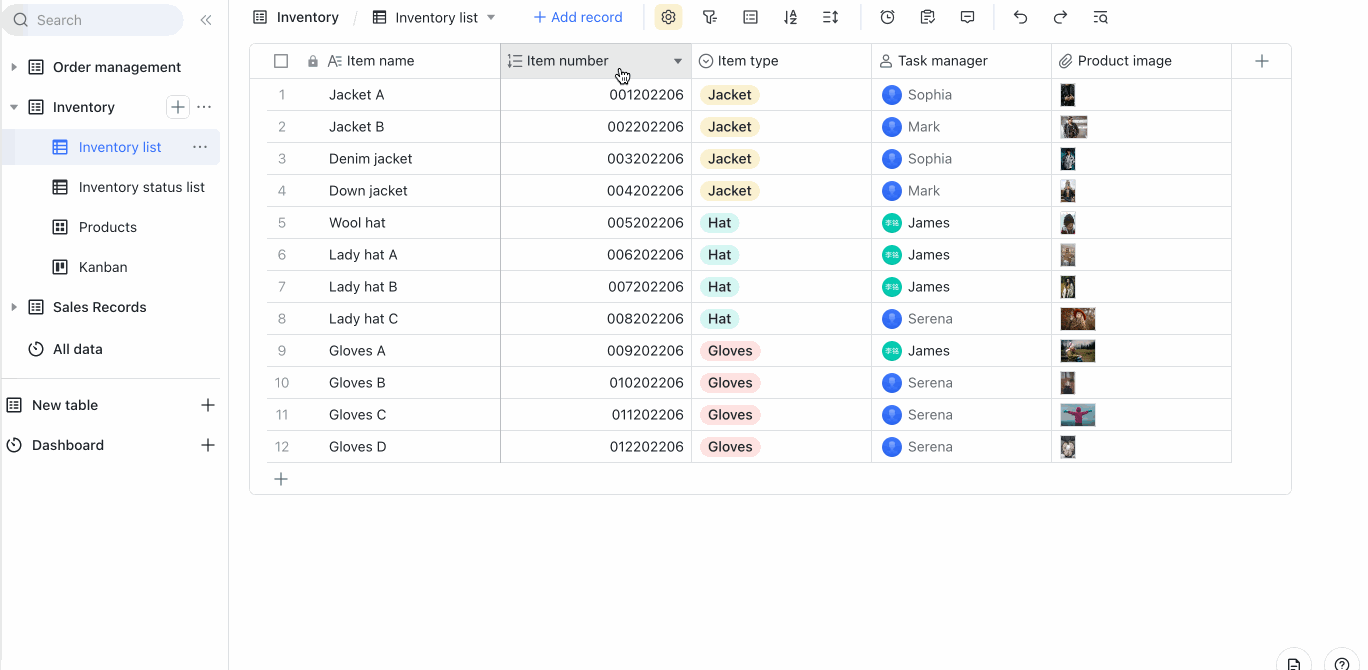The width and height of the screenshot is (1368, 670).
Task: Collapse the Inventory section in the sidebar
Action: [x=14, y=107]
